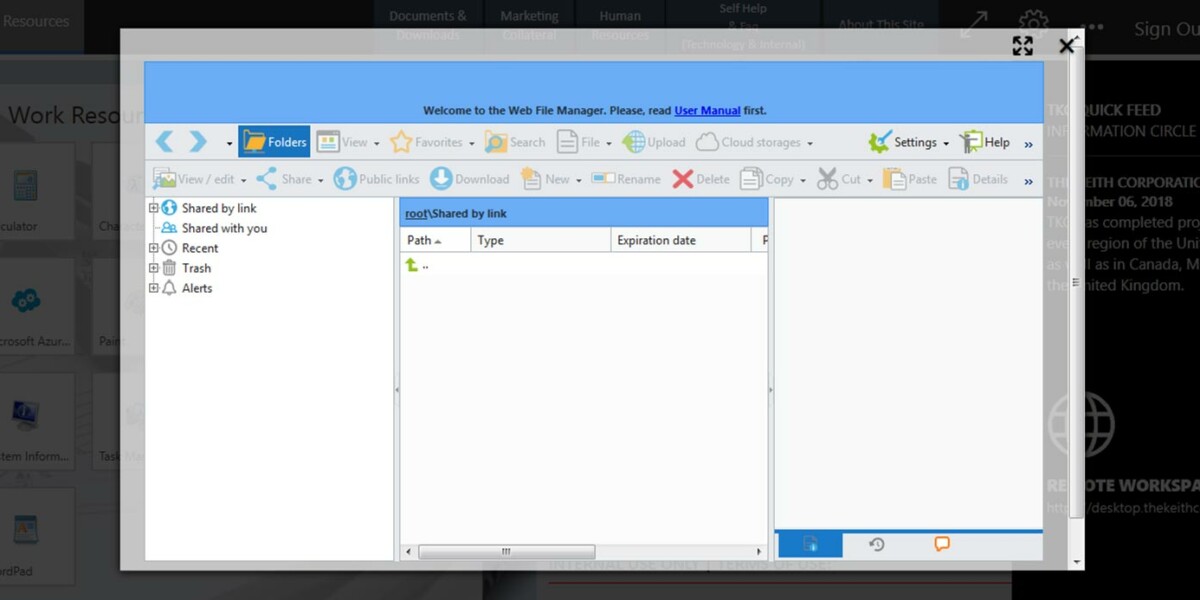Sort files by the Path column header
The image size is (1200, 600).
(x=417, y=240)
